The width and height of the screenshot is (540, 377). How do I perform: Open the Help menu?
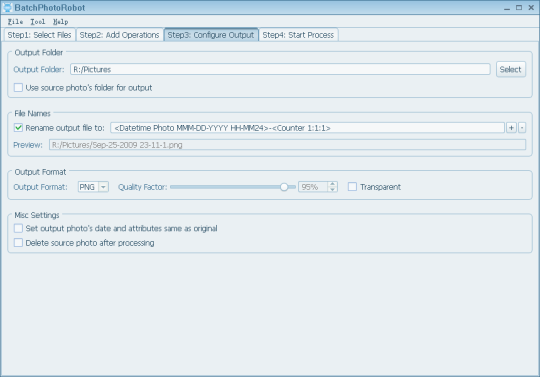coord(60,22)
